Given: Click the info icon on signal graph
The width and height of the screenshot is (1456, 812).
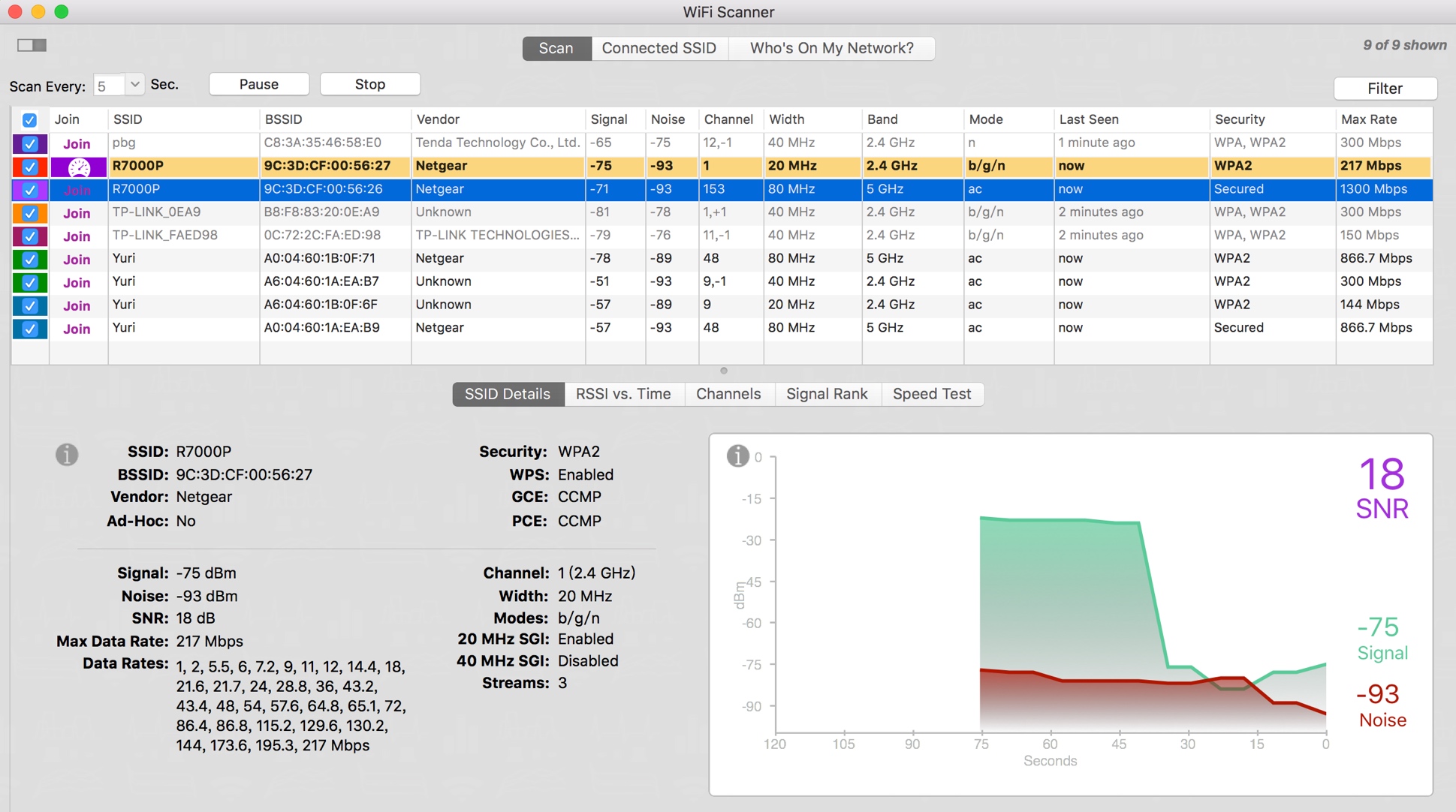Looking at the screenshot, I should coord(737,456).
